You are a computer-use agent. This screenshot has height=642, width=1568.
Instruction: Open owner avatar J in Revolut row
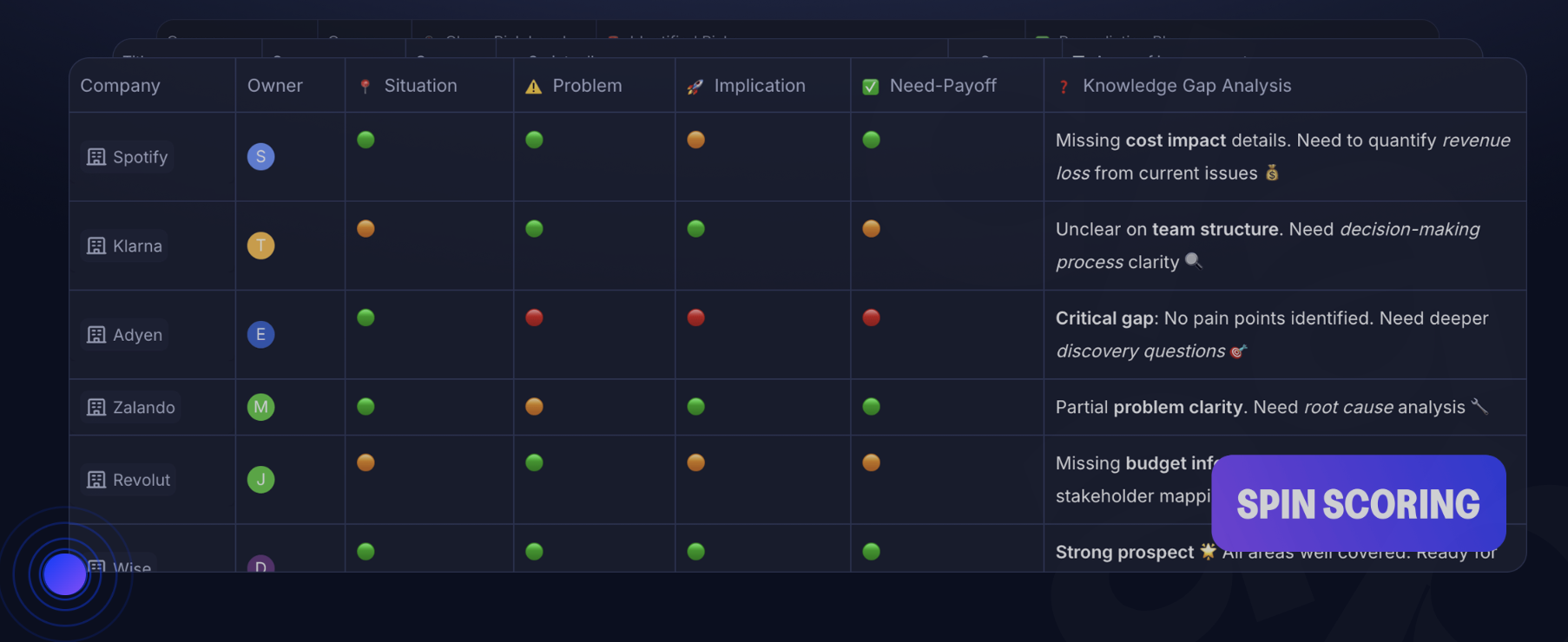tap(260, 480)
